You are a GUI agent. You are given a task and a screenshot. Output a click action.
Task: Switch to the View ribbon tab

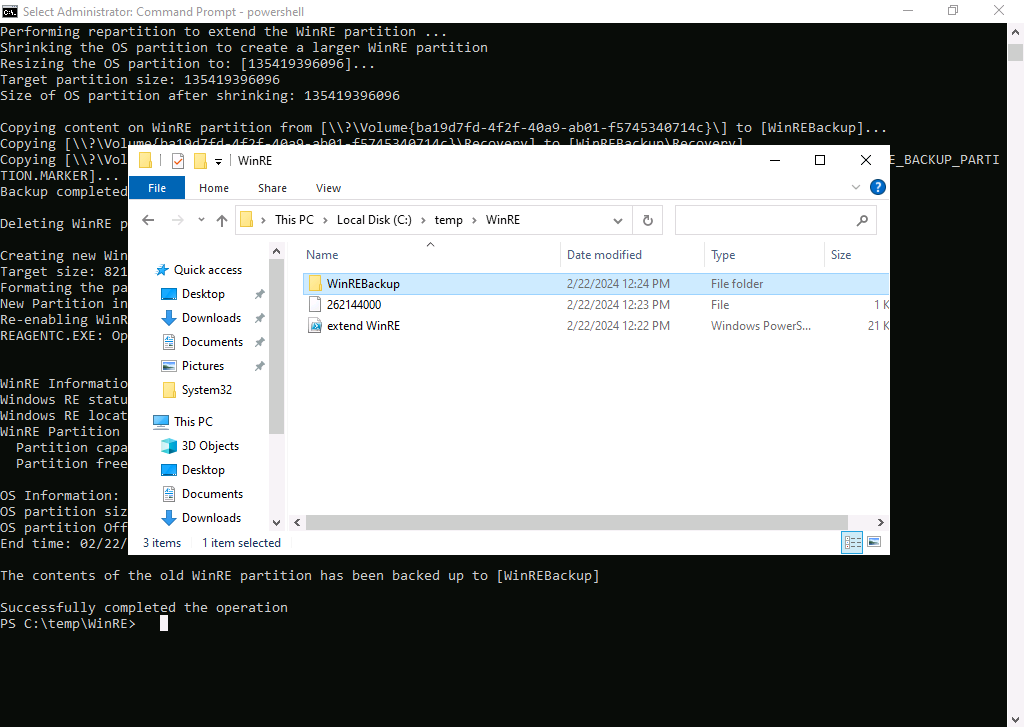[x=328, y=188]
